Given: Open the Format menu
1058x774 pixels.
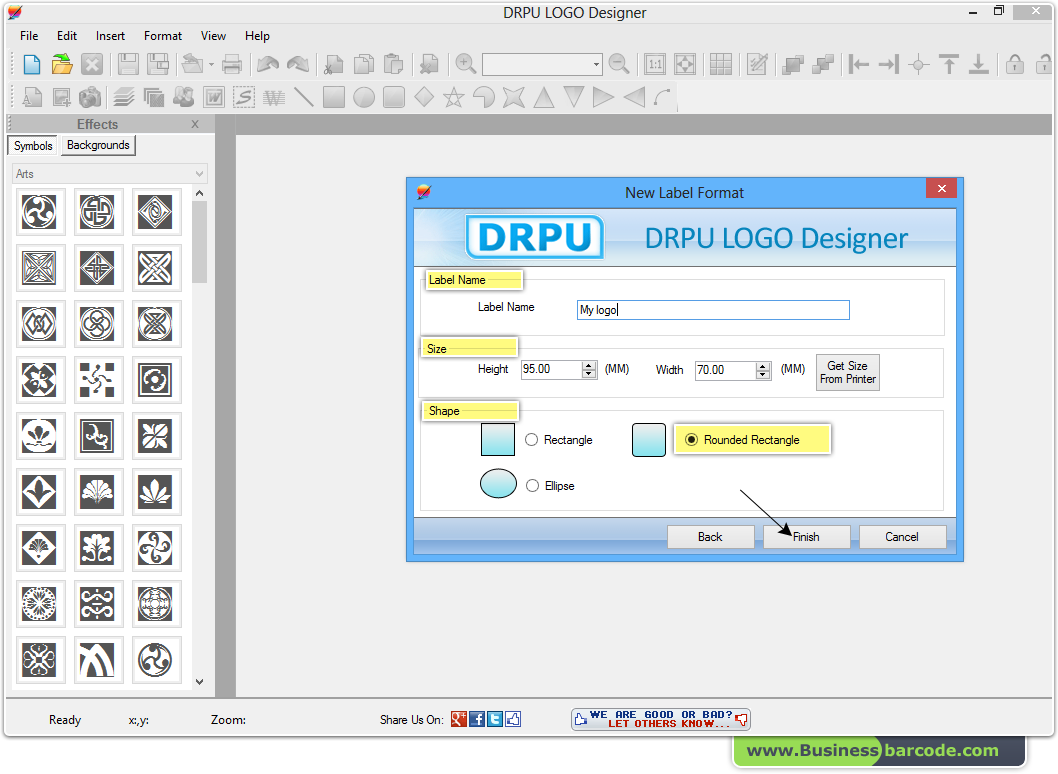Looking at the screenshot, I should click(163, 36).
